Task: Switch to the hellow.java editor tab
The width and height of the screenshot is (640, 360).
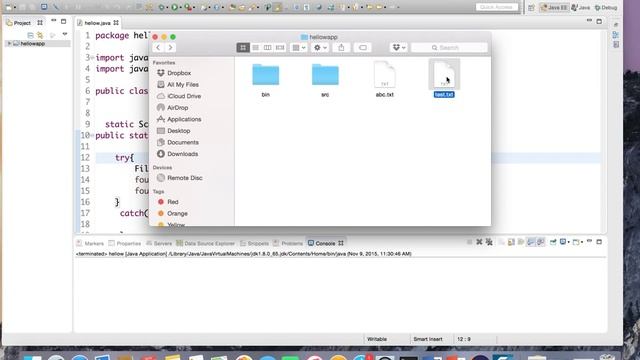Action: point(97,23)
